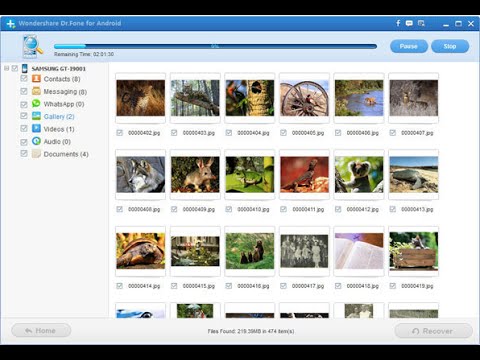
Task: Toggle the WhatsApp (0) checkbox
Action: (24, 104)
